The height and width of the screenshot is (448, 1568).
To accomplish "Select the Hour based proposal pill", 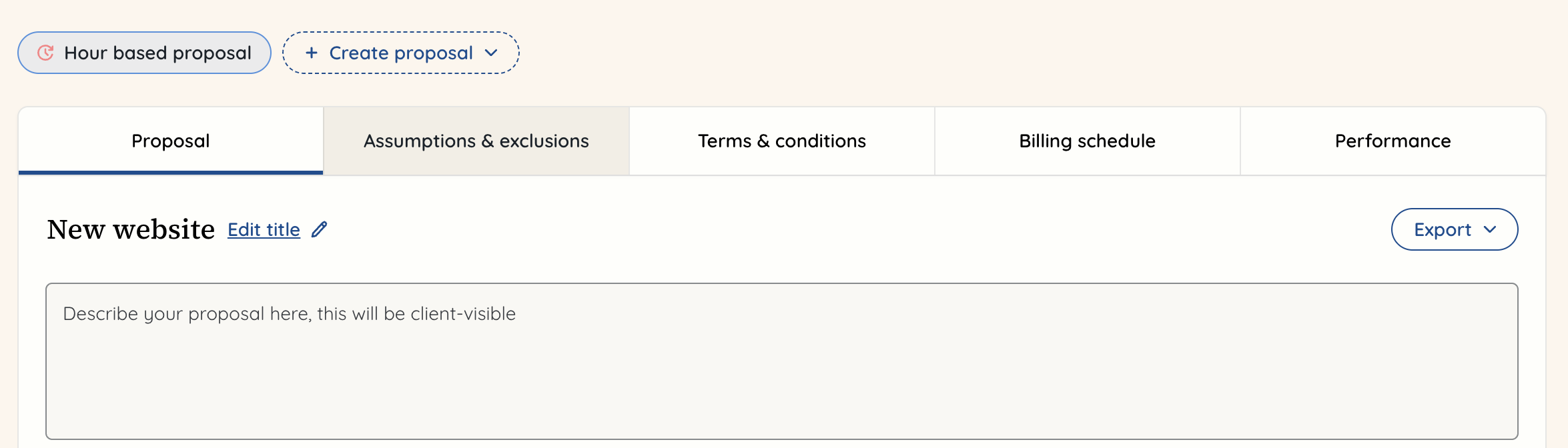I will 143,53.
